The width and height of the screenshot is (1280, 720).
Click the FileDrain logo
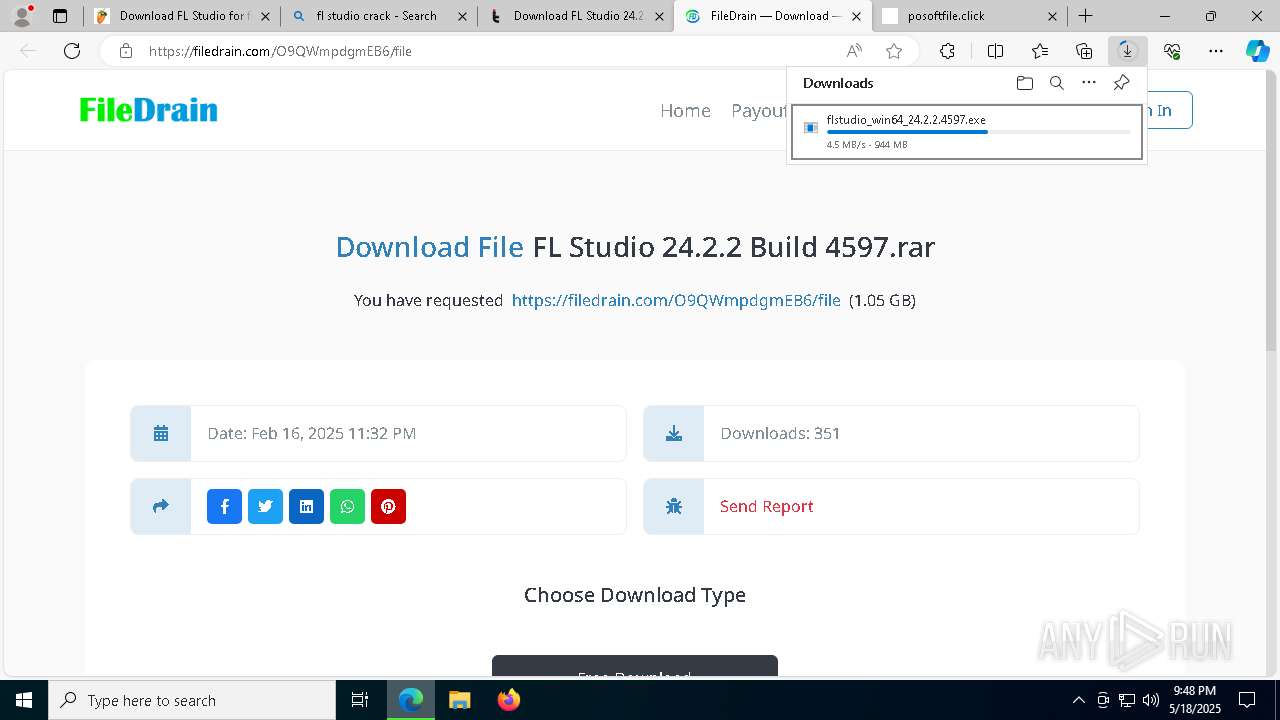click(x=148, y=110)
